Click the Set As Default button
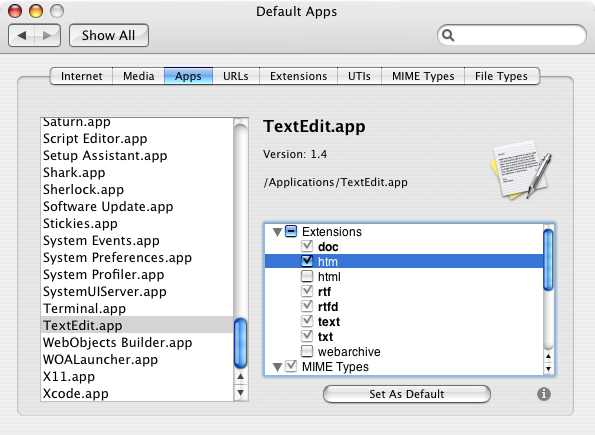Image resolution: width=595 pixels, height=435 pixels. pyautogui.click(x=406, y=394)
